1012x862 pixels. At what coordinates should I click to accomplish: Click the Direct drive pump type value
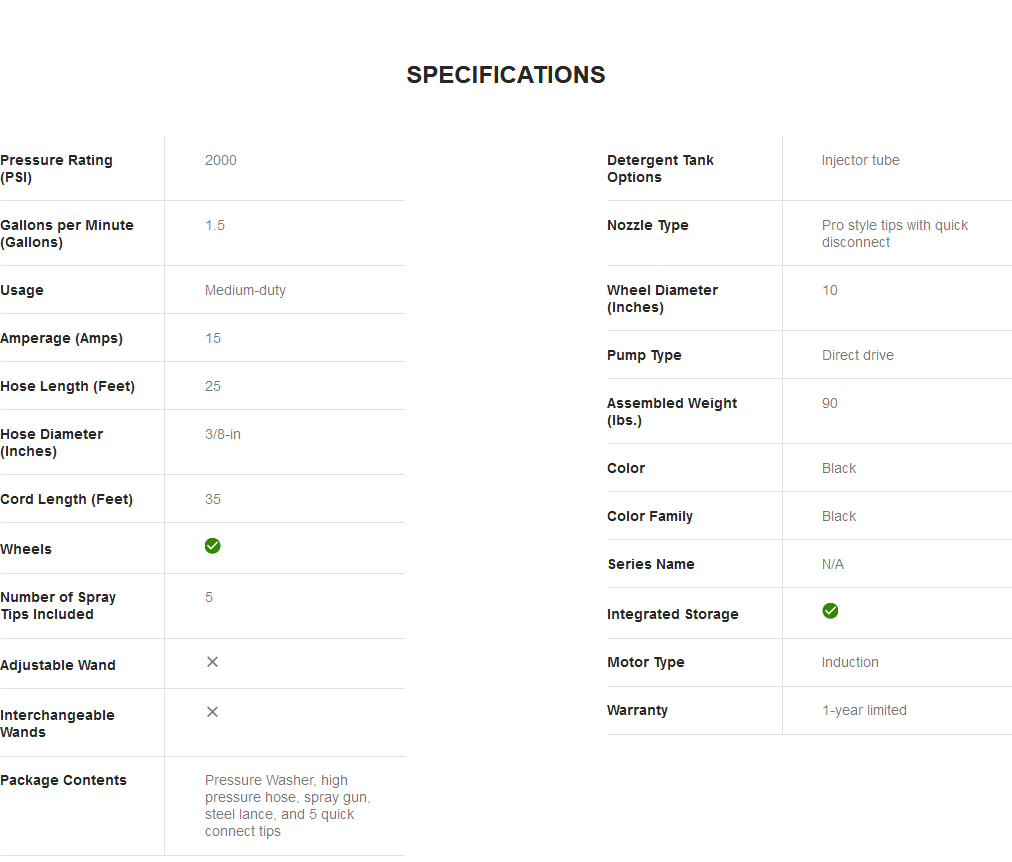pyautogui.click(x=858, y=356)
